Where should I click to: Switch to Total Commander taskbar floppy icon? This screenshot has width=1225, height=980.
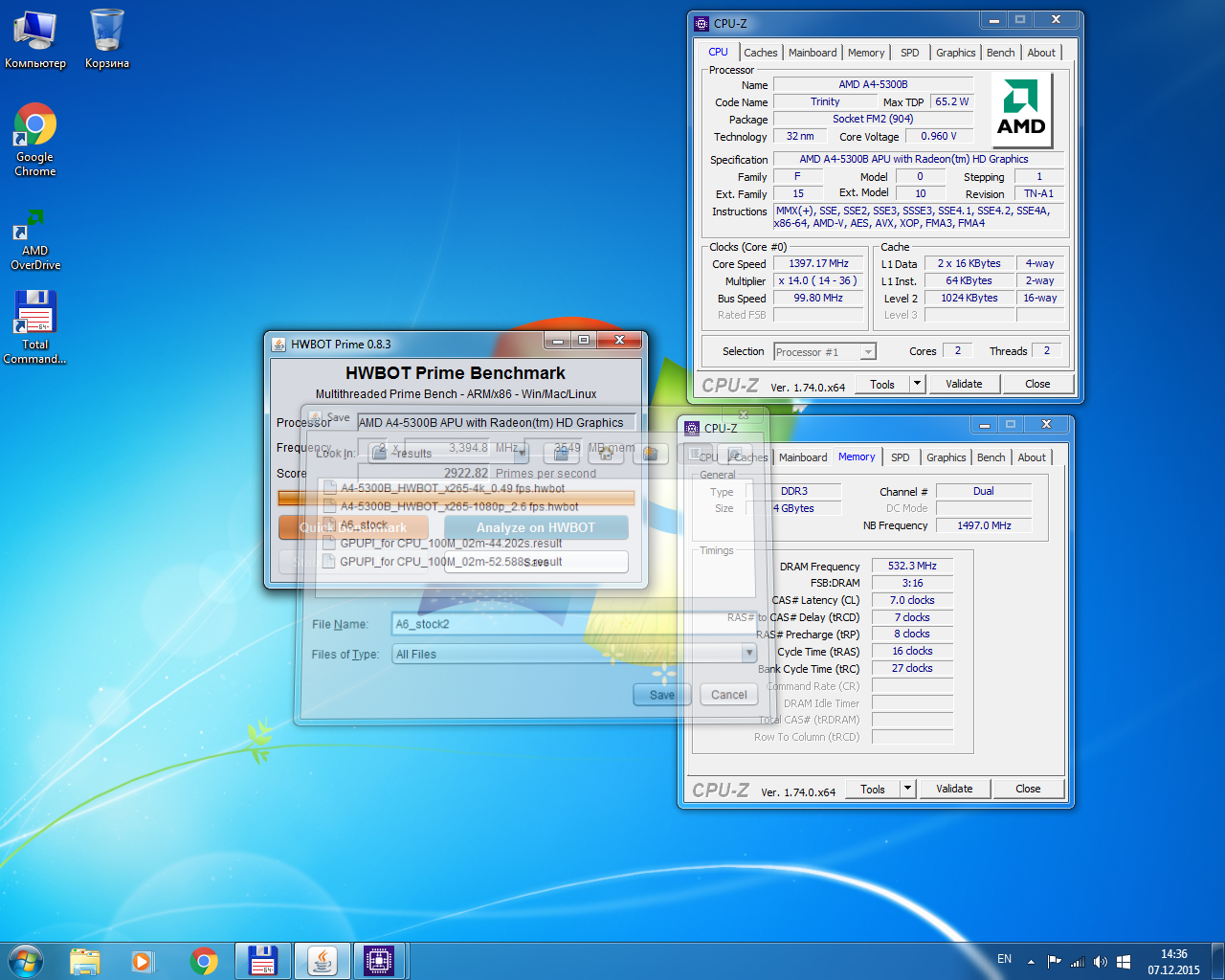[262, 961]
